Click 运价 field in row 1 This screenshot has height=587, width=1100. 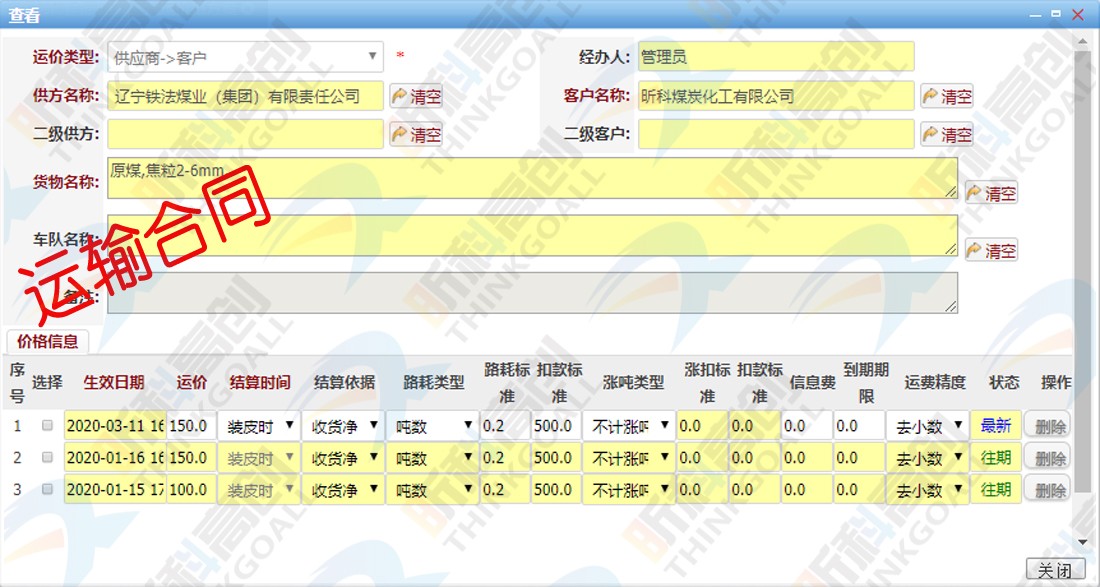192,426
